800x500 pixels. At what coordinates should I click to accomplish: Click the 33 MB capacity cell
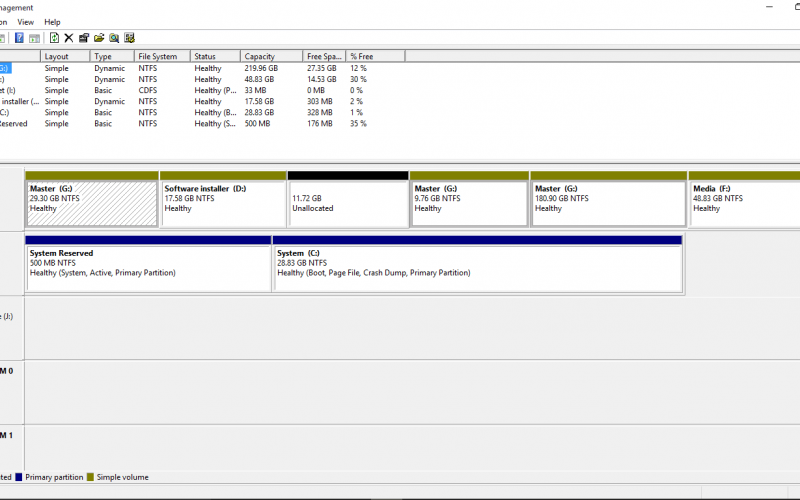(255, 90)
